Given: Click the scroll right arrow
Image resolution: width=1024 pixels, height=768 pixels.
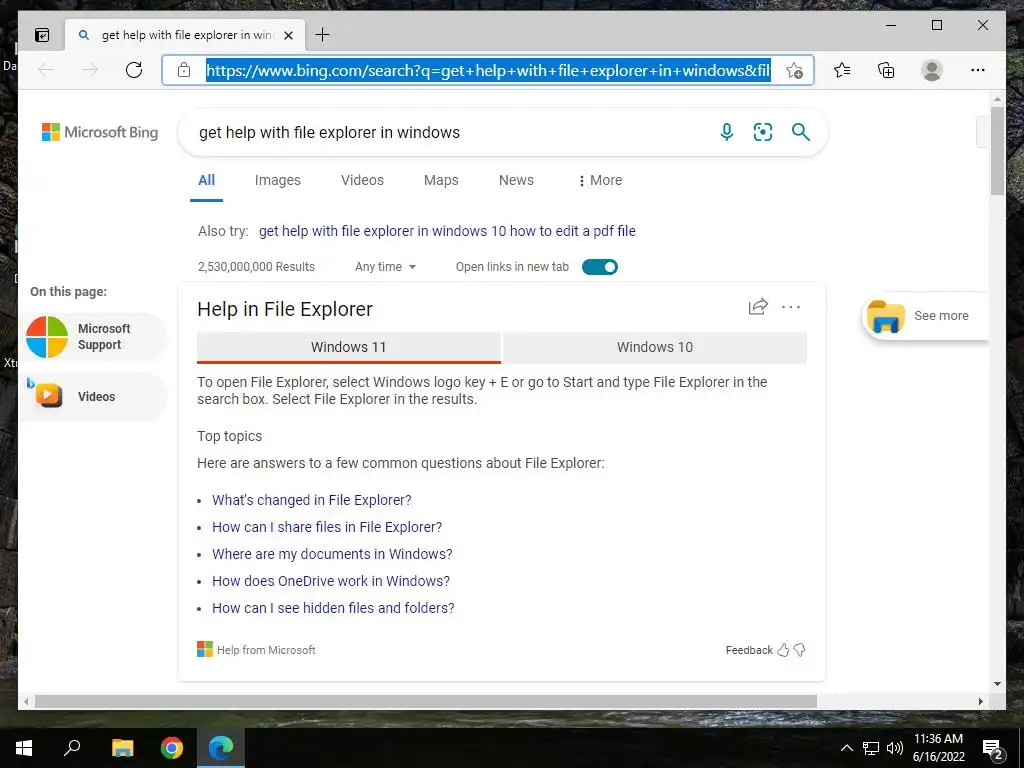Looking at the screenshot, I should coord(980,701).
